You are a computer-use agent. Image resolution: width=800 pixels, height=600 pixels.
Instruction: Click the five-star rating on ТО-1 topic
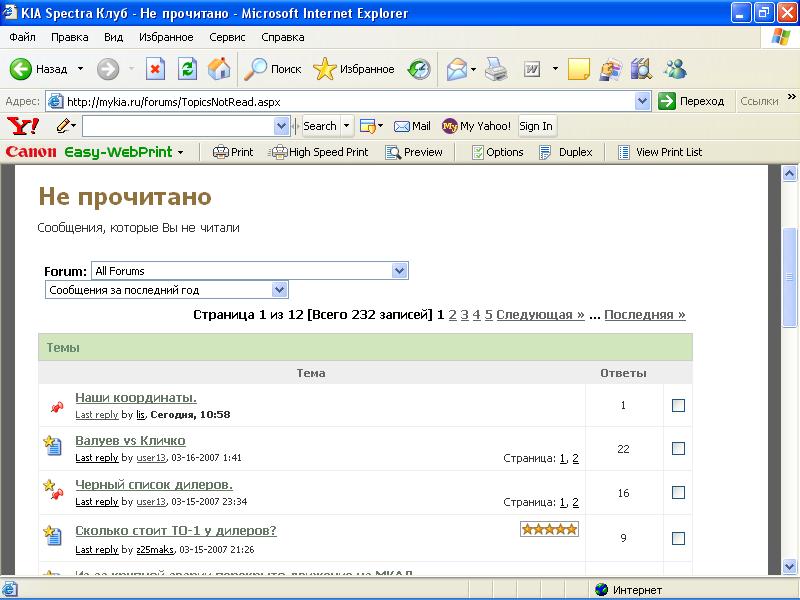tap(549, 529)
